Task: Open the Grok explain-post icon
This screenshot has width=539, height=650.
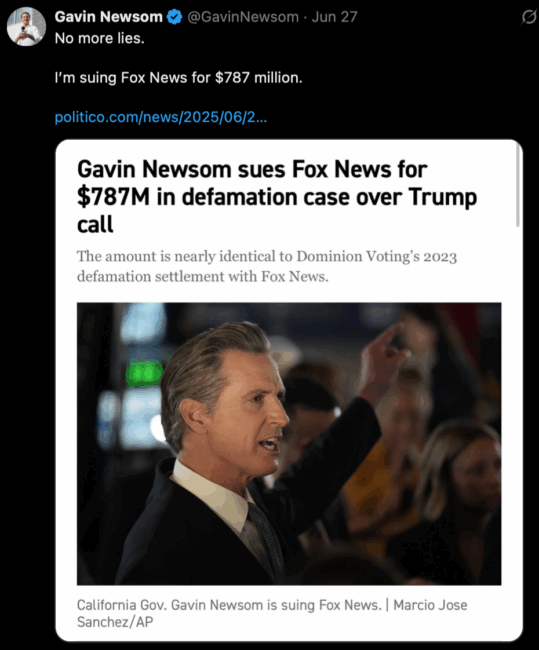Action: [528, 17]
